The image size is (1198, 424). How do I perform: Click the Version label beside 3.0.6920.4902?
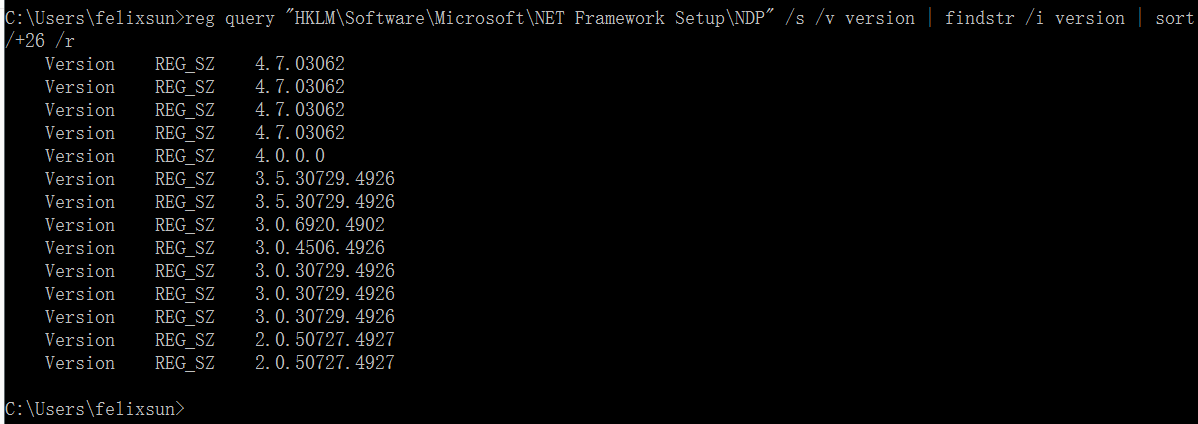coord(79,225)
